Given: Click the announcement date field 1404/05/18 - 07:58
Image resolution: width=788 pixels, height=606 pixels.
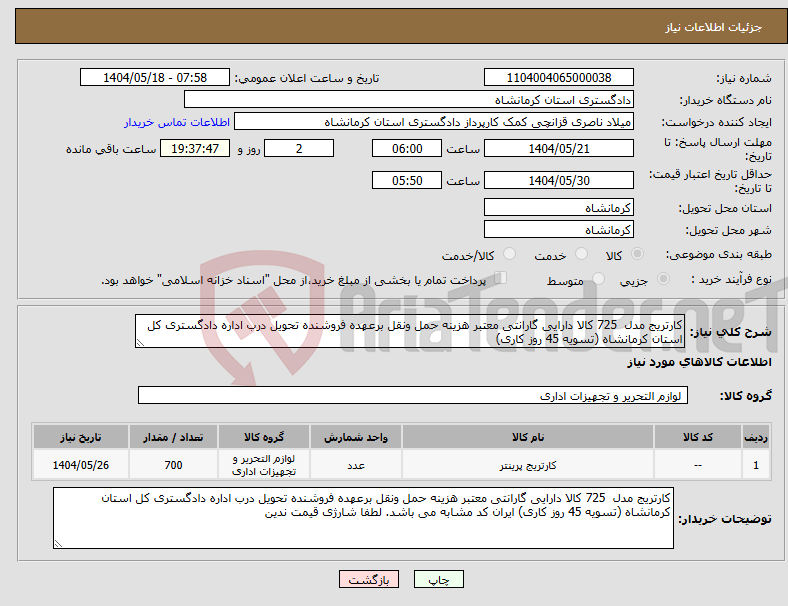Looking at the screenshot, I should coord(155,78).
